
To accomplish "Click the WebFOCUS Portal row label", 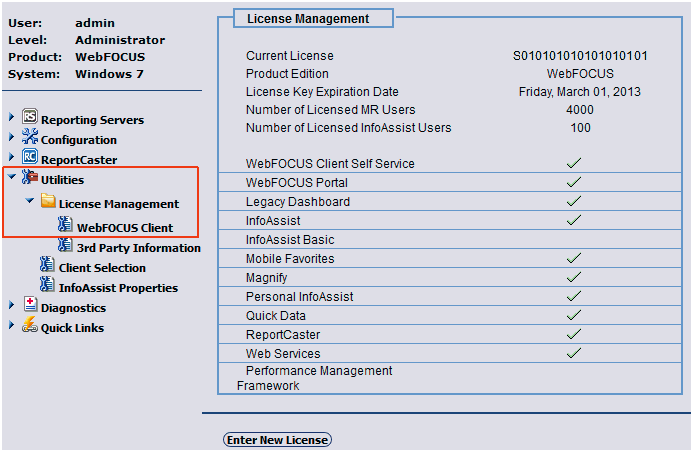I will point(297,183).
